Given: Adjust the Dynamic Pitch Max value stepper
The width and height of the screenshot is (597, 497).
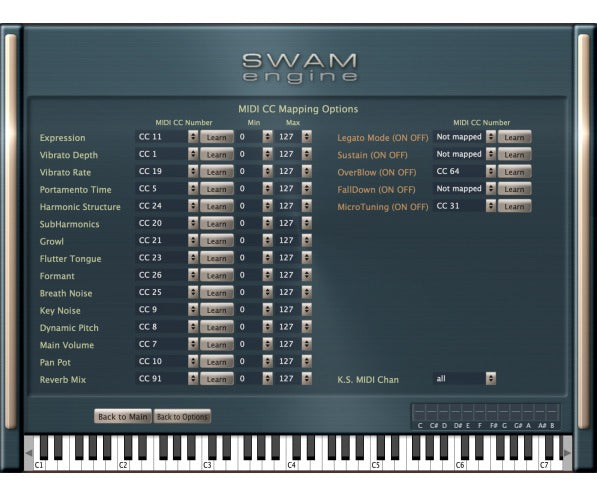Looking at the screenshot, I should click(x=306, y=327).
